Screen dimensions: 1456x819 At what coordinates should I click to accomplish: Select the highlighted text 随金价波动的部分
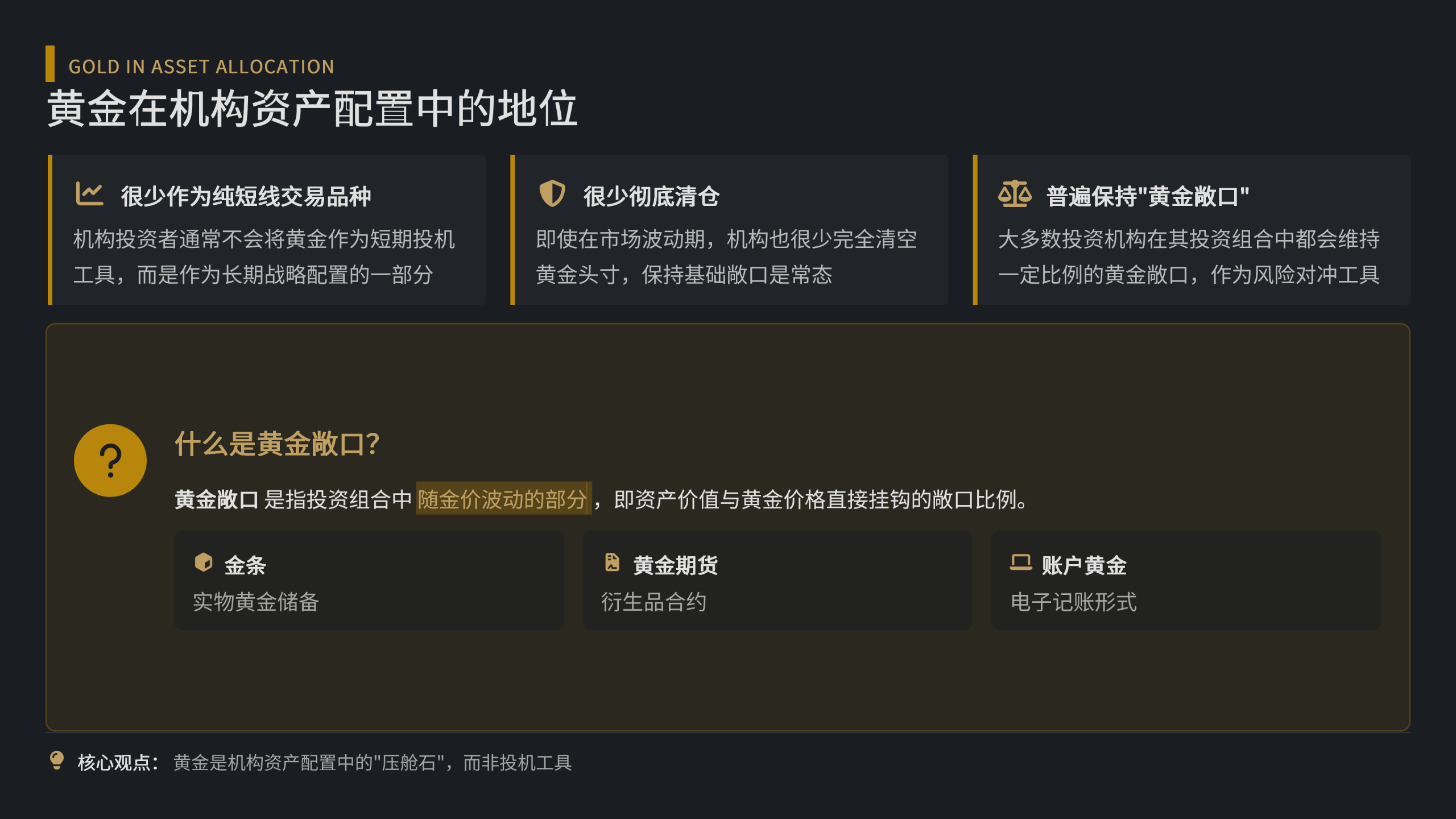pos(503,499)
